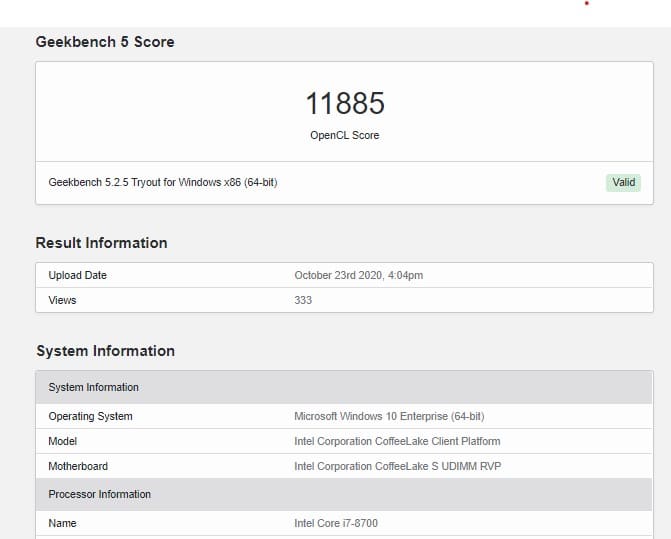The height and width of the screenshot is (539, 671).
Task: Select the Operating System row label
Action: click(x=90, y=417)
